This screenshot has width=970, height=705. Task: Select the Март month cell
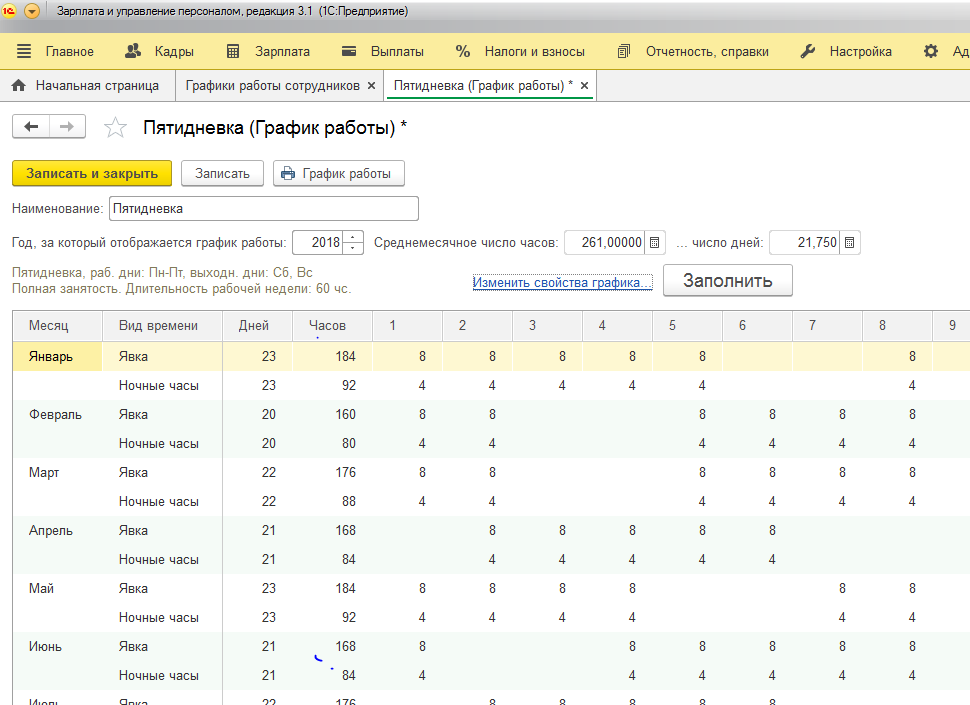pos(58,472)
